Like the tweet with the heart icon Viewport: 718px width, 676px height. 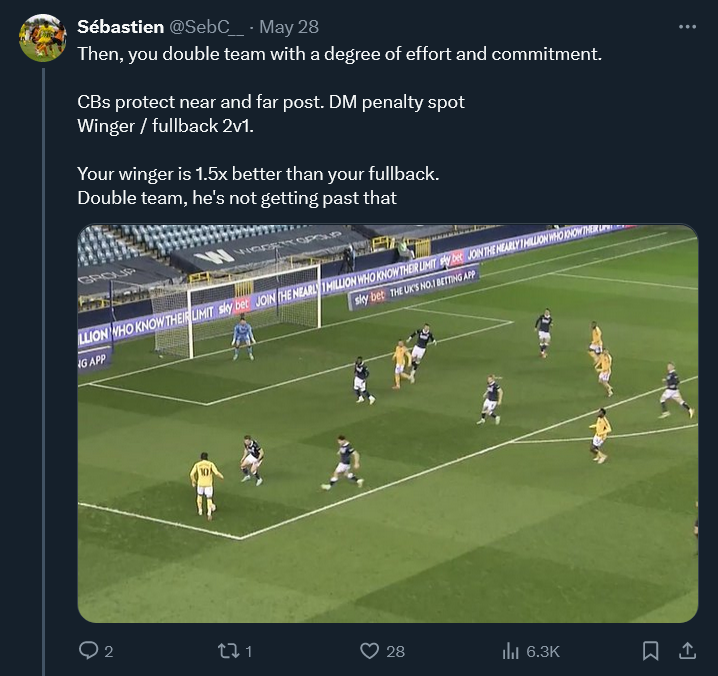[370, 651]
